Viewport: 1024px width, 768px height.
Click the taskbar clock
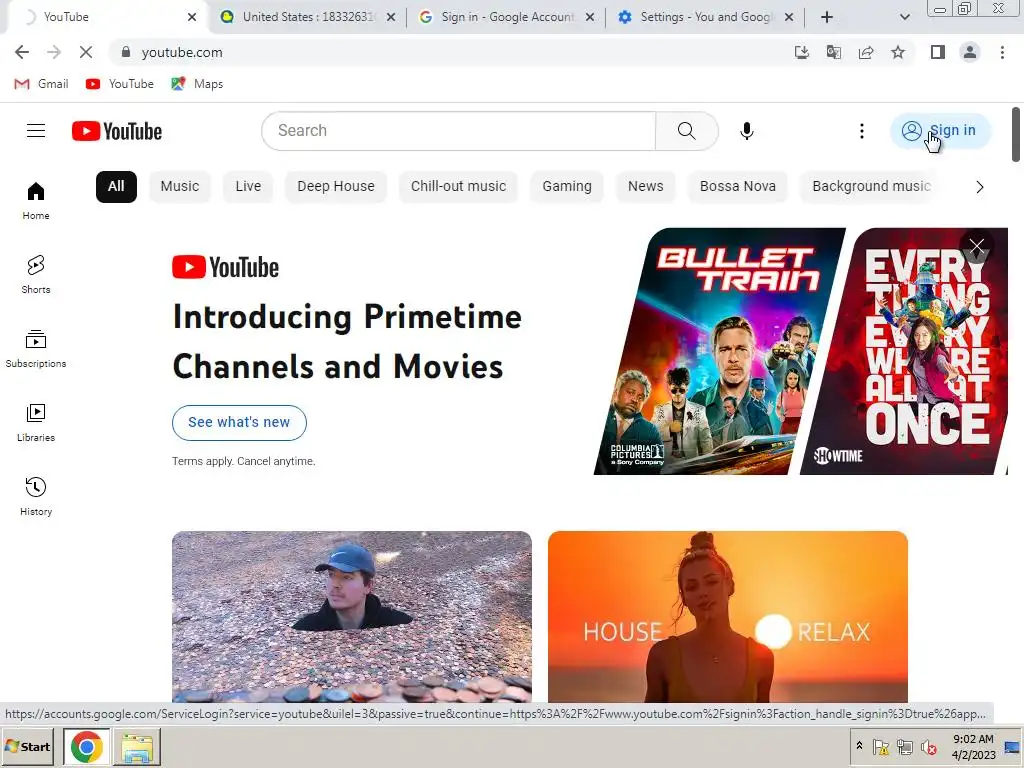(x=973, y=746)
